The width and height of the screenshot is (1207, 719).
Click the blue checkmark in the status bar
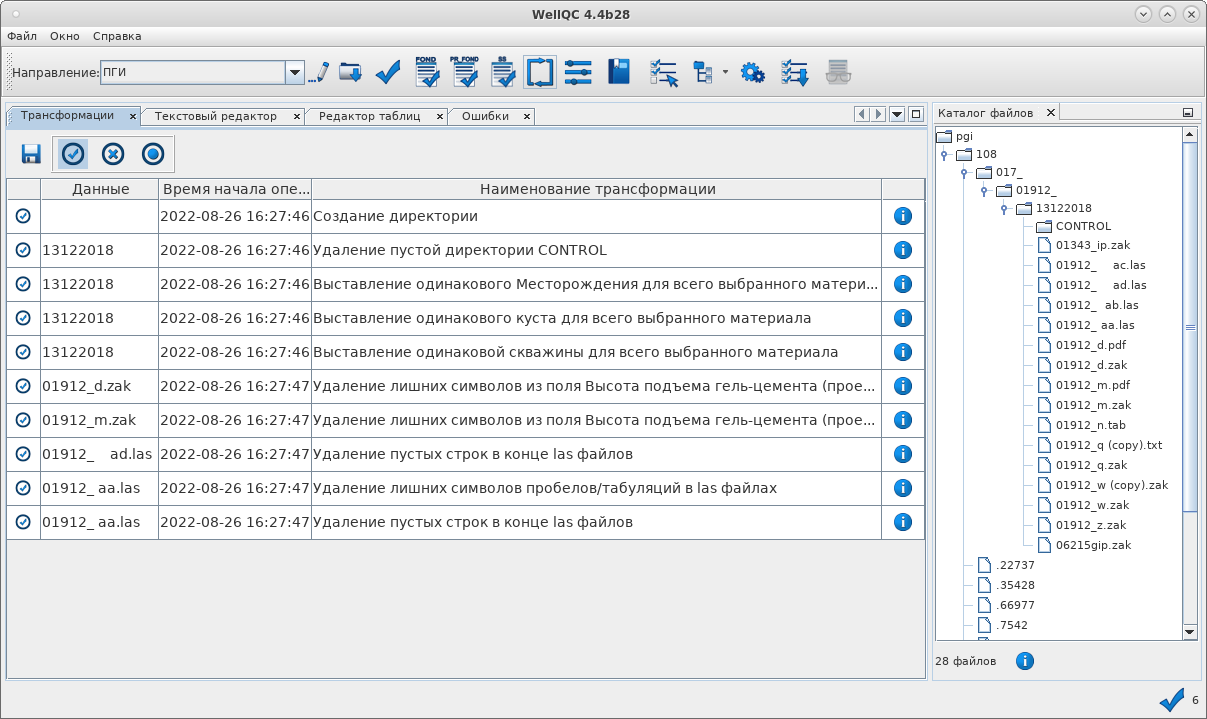click(x=1172, y=700)
